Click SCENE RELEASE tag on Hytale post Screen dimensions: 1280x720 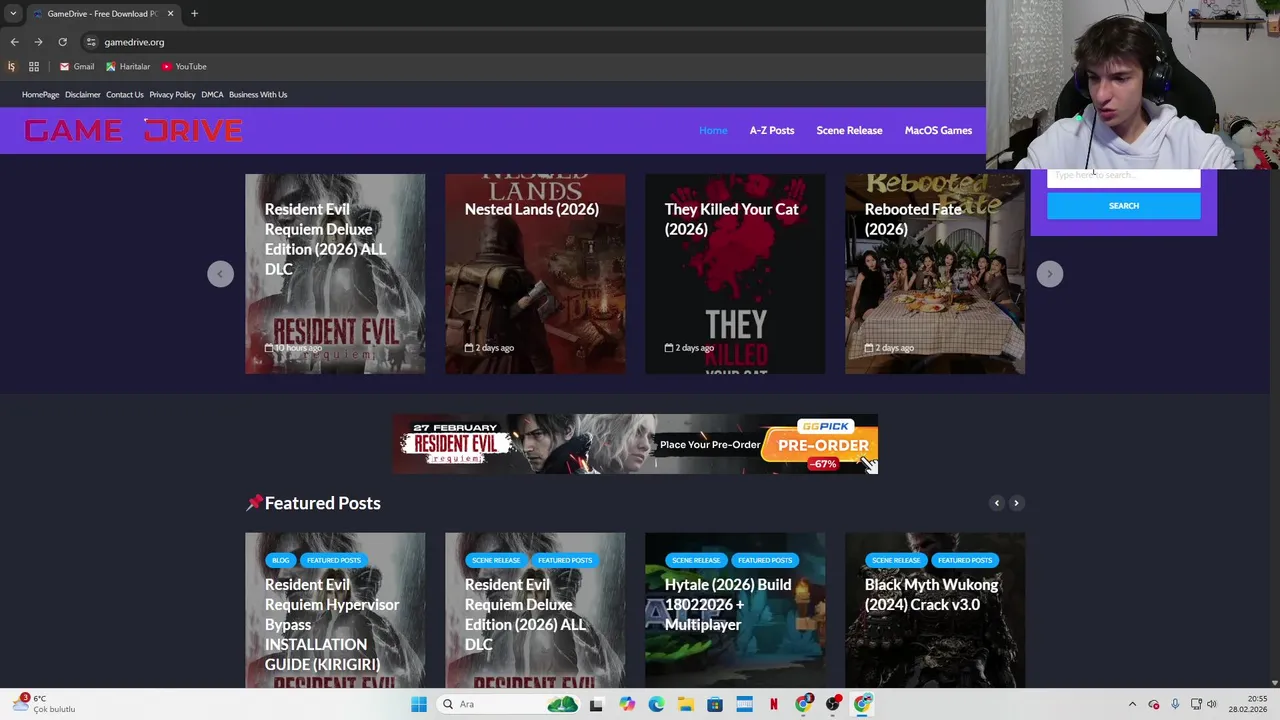pos(695,560)
